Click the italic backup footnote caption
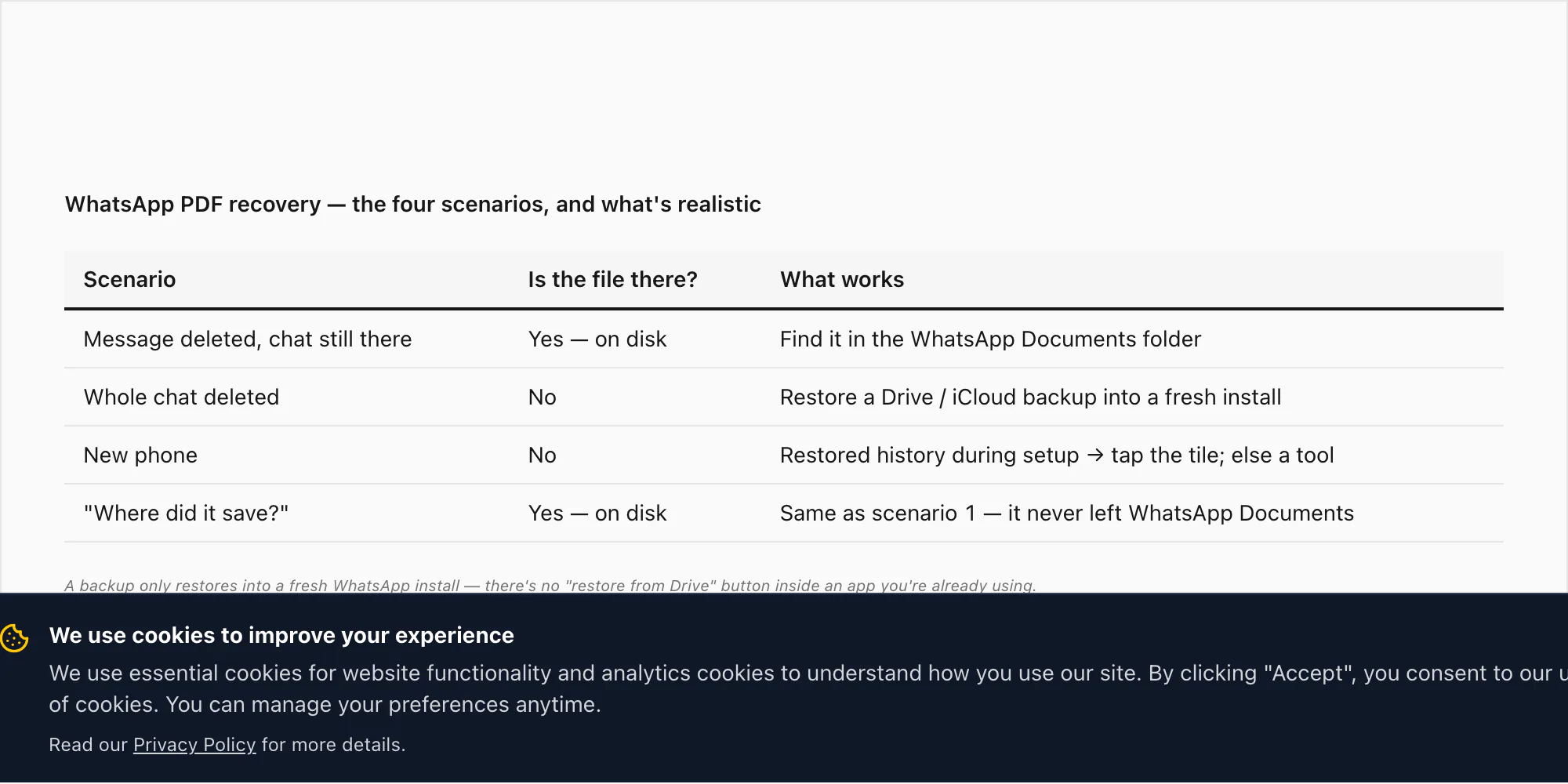Screen dimensions: 1568x784 point(550,586)
